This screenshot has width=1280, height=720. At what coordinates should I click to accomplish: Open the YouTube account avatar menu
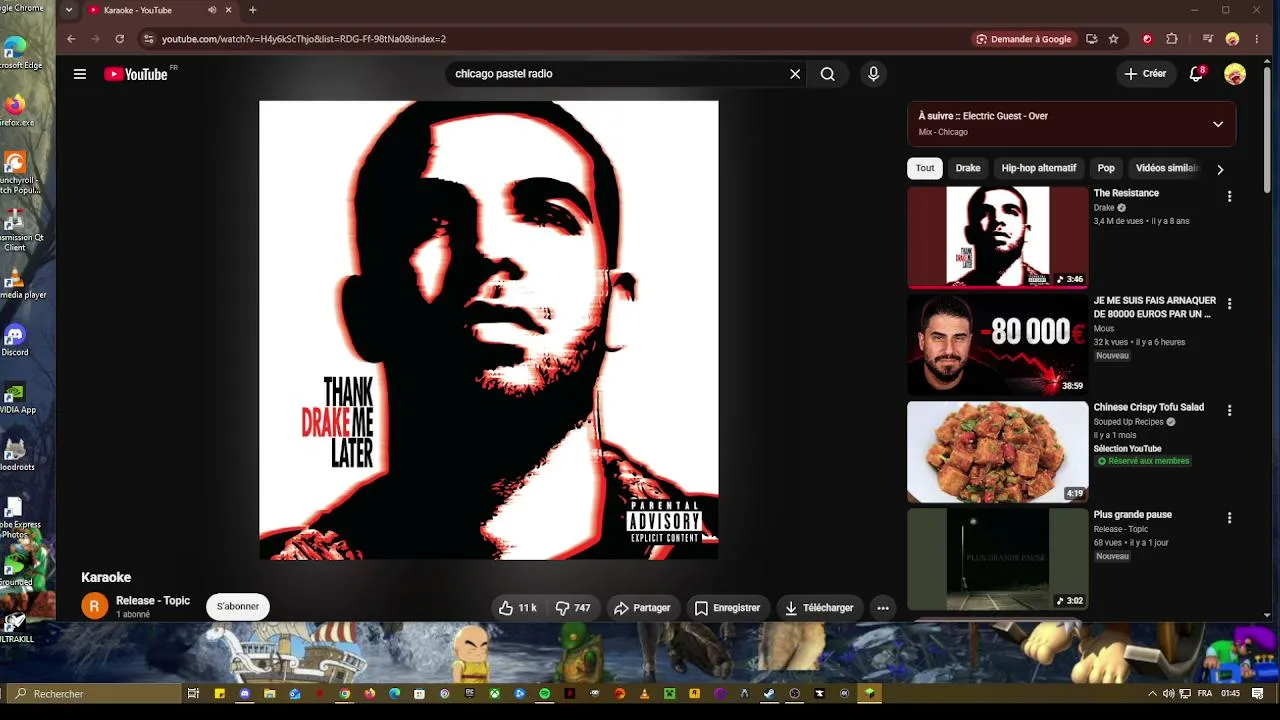click(1235, 74)
